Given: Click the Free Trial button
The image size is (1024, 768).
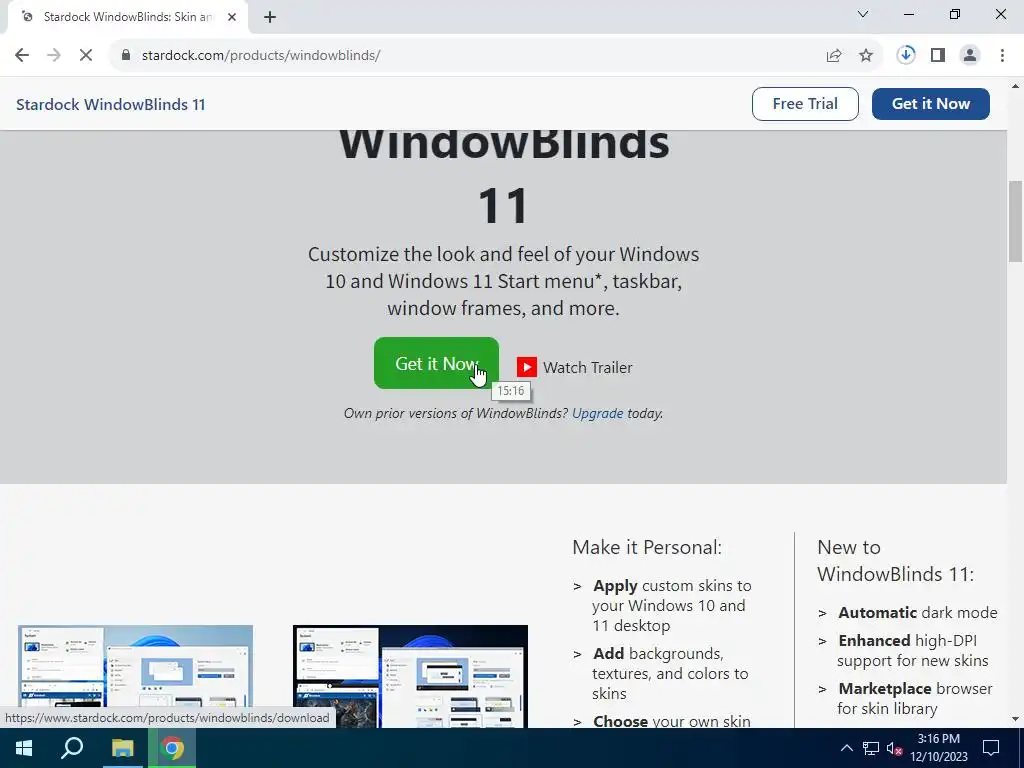Looking at the screenshot, I should (x=805, y=104).
